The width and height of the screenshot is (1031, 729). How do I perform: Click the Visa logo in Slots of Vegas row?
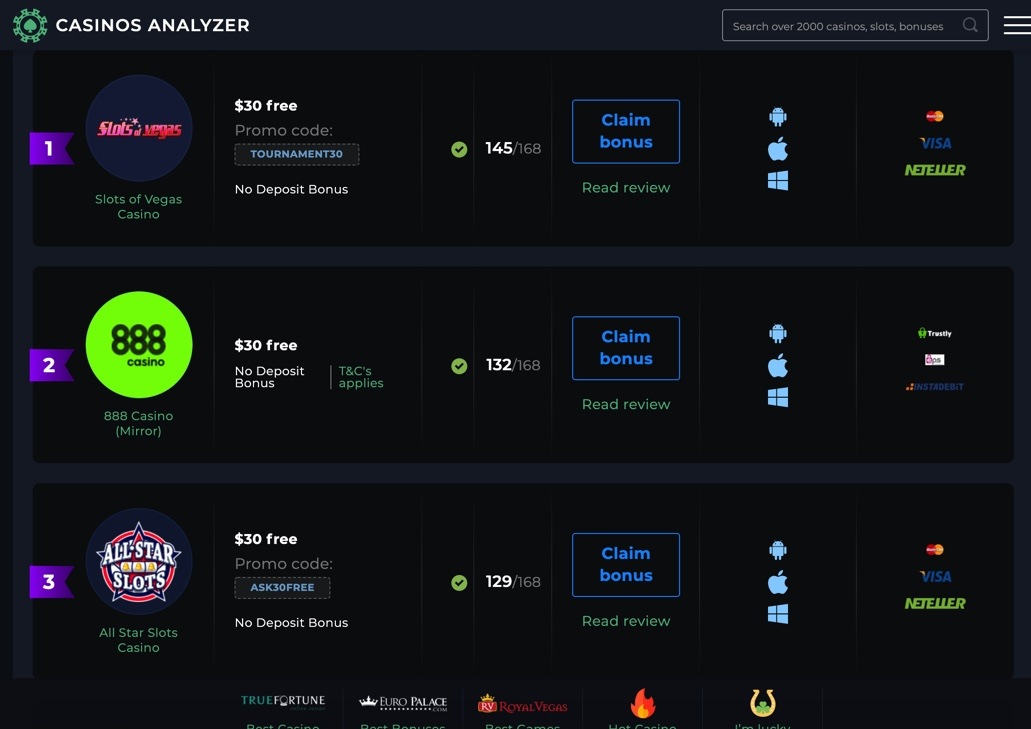coord(935,143)
